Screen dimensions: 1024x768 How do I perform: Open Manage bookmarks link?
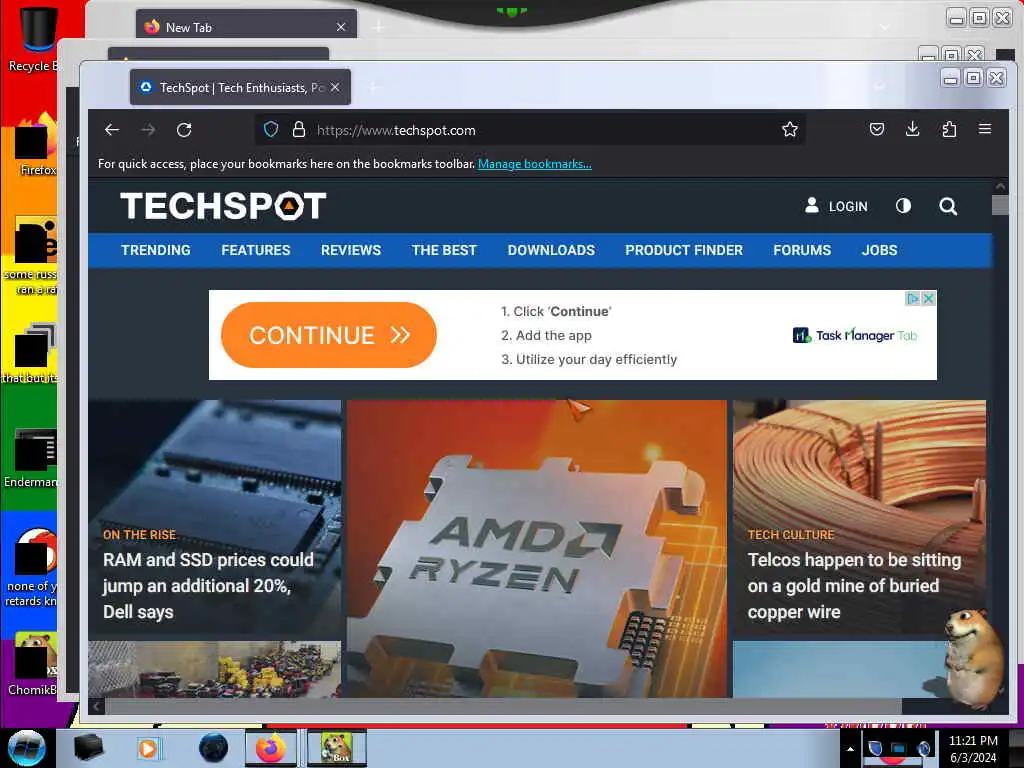click(535, 164)
